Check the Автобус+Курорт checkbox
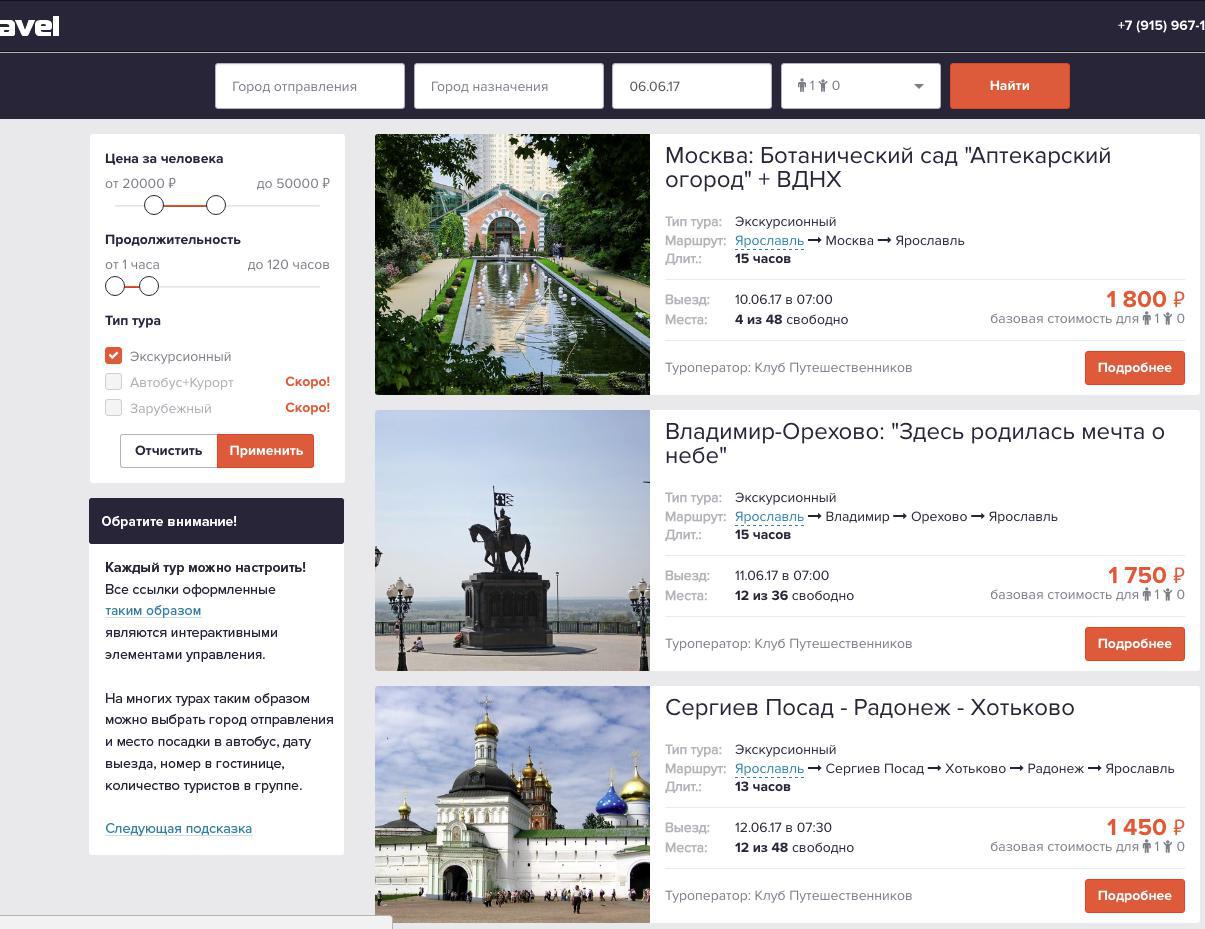 click(x=113, y=381)
